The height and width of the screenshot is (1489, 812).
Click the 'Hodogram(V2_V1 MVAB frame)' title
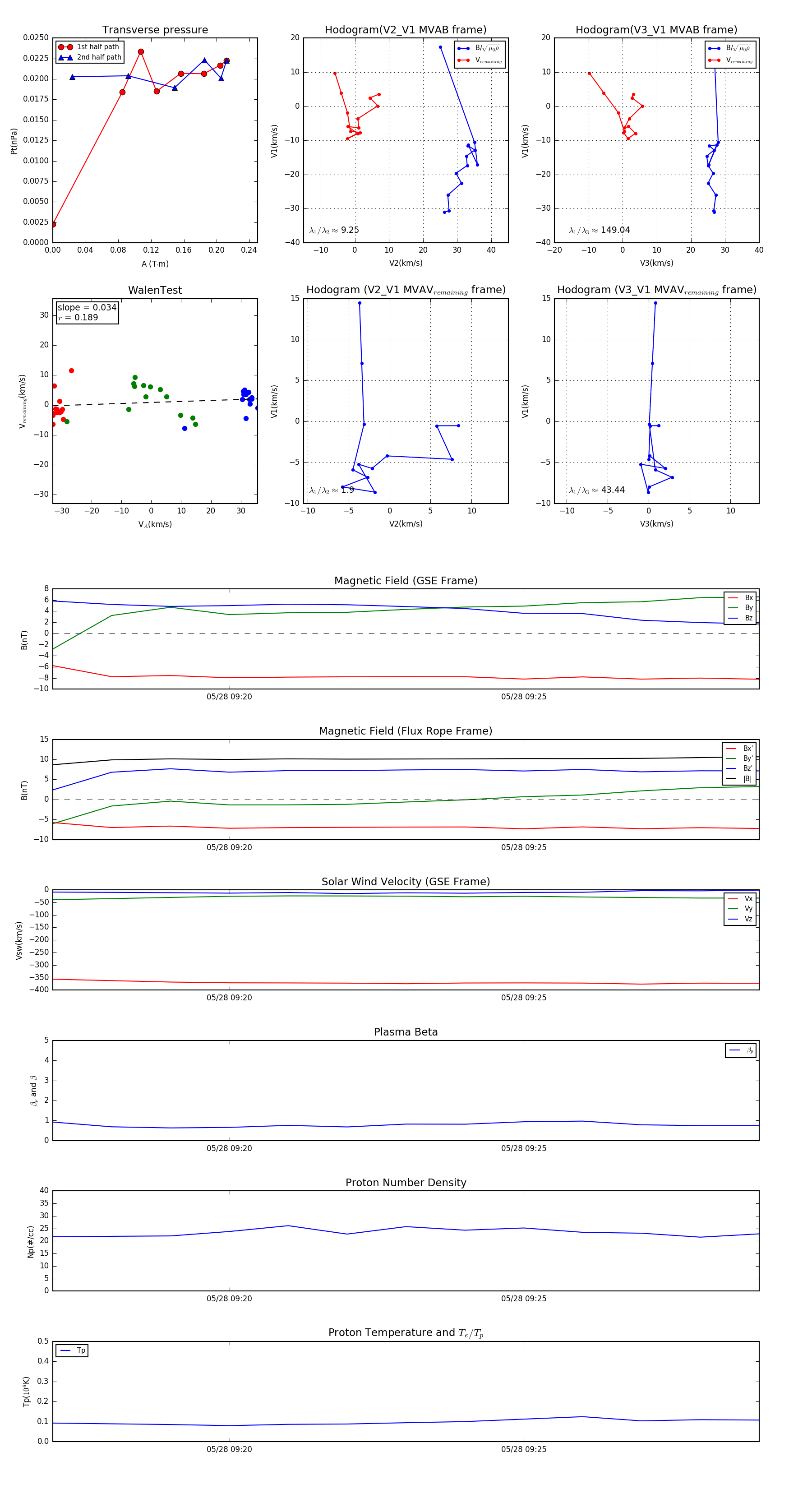point(406,30)
